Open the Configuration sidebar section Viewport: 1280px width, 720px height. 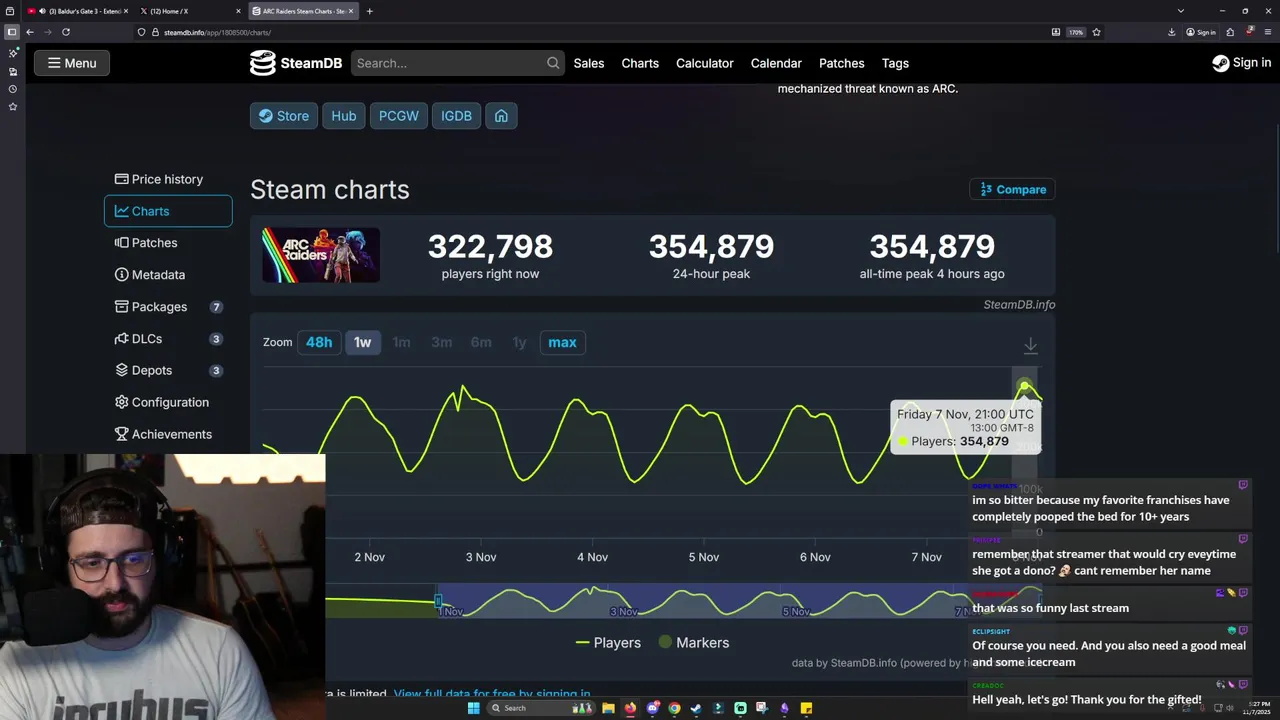(168, 402)
